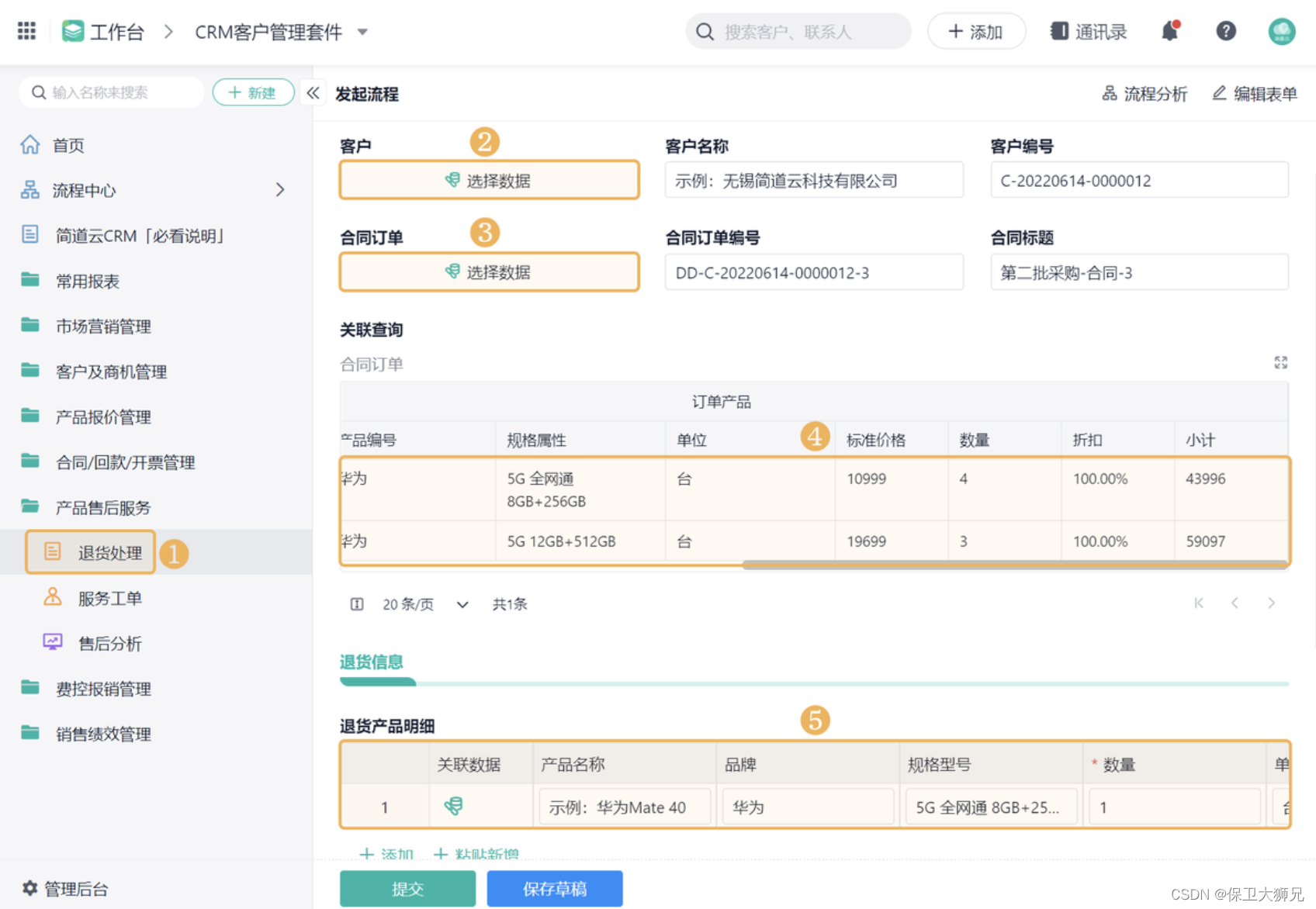The image size is (1316, 909).
Task: Open the notification bell icon
Action: (1170, 31)
